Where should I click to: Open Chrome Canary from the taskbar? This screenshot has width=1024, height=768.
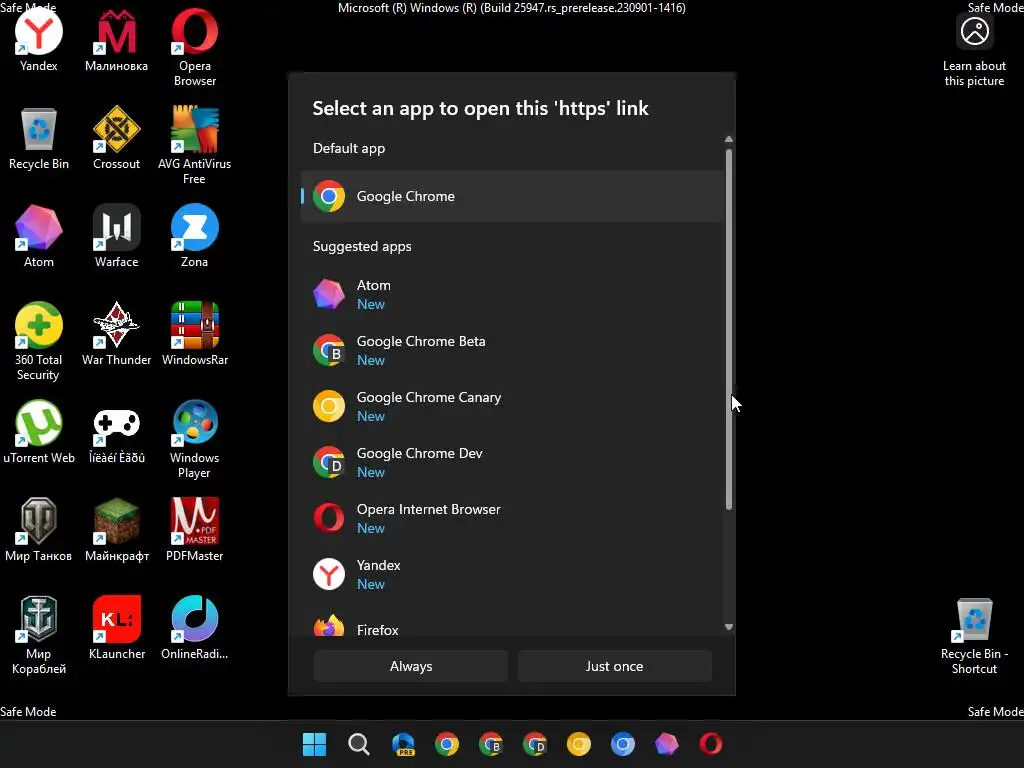579,744
